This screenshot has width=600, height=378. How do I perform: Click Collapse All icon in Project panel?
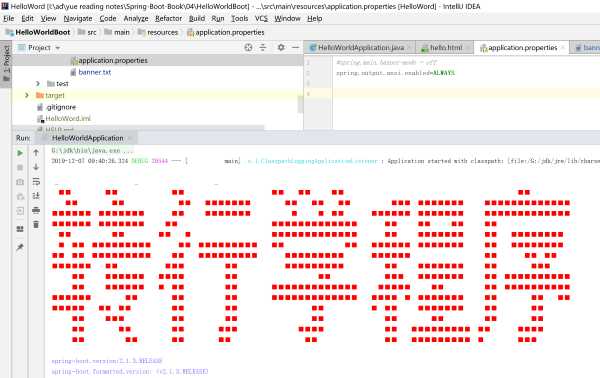[263, 47]
